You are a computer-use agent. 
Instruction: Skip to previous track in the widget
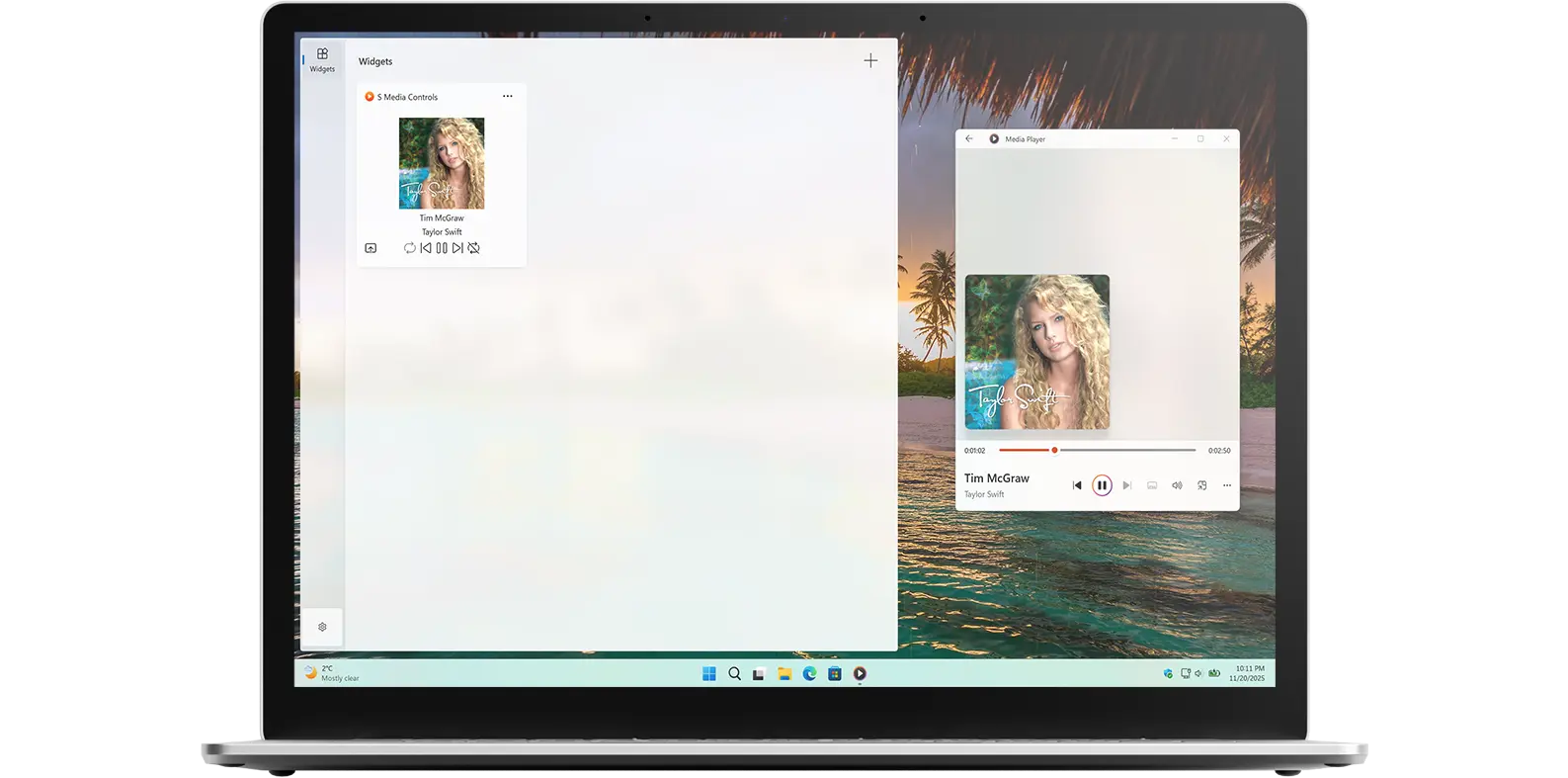coord(426,248)
